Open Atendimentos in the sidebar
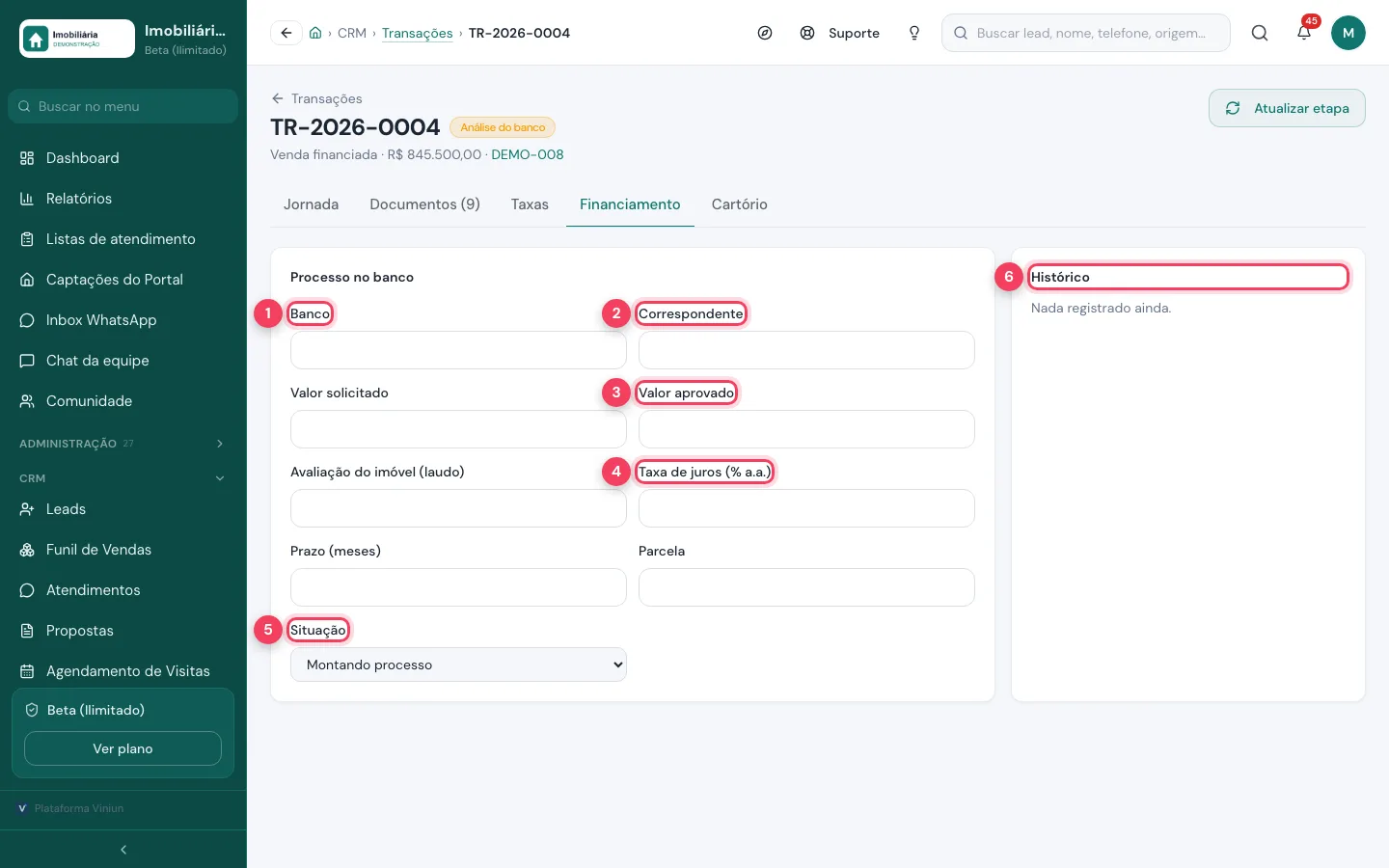Viewport: 1389px width, 868px height. coord(123,590)
